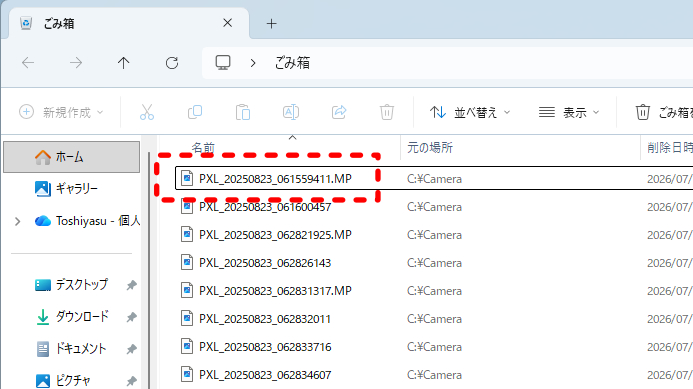Select file PXL_20250823_062834607

click(x=265, y=375)
